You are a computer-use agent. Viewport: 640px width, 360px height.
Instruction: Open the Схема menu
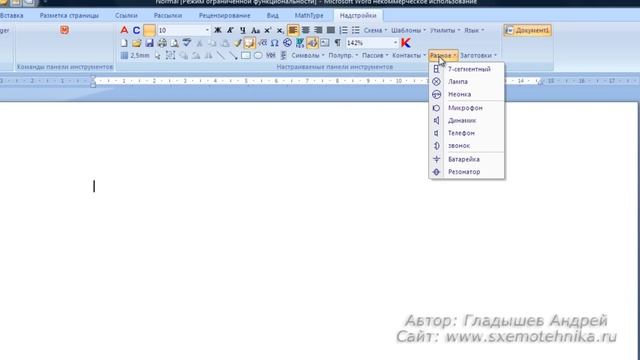tap(376, 30)
